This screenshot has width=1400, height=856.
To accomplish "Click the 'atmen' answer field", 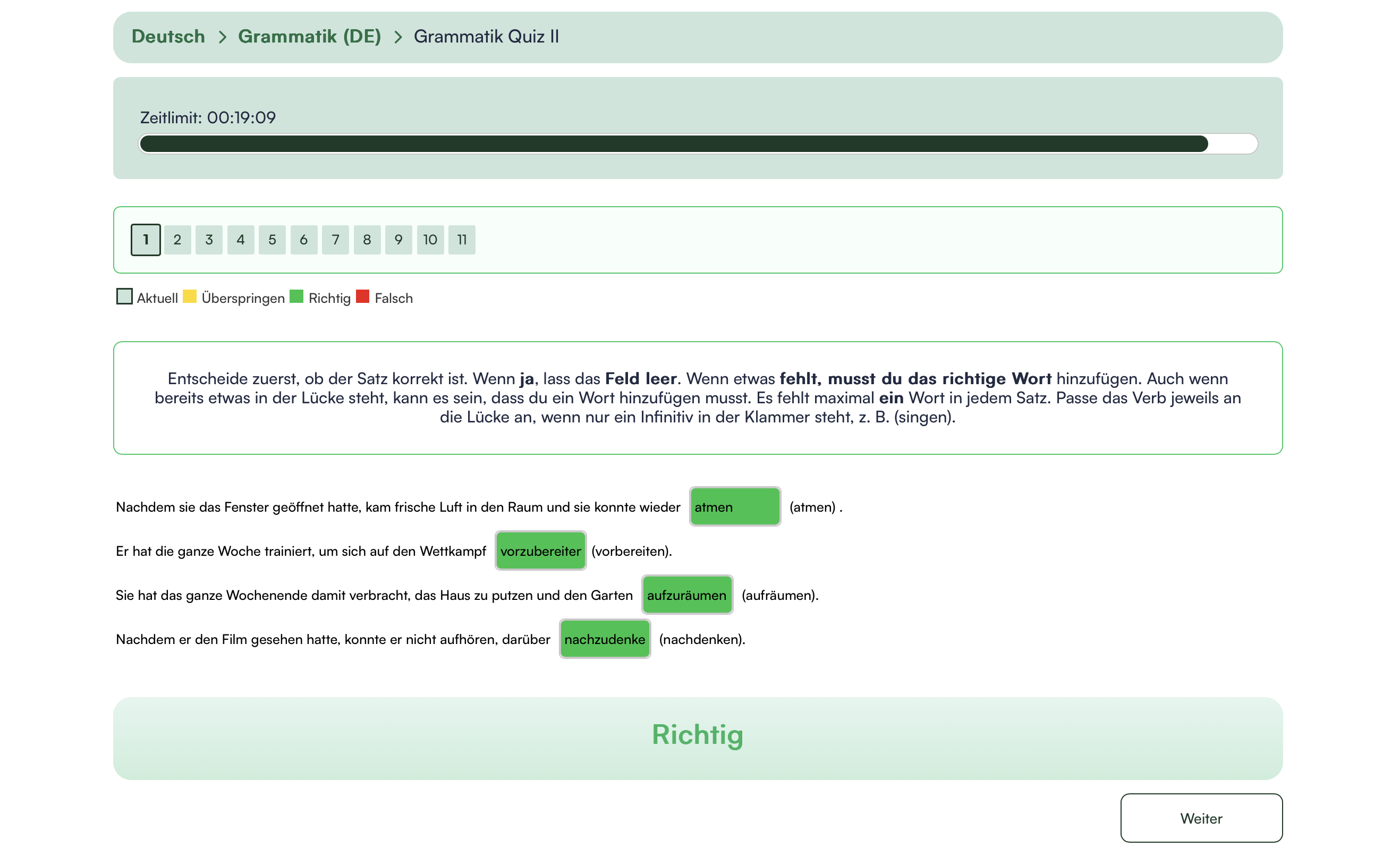I will pos(735,506).
